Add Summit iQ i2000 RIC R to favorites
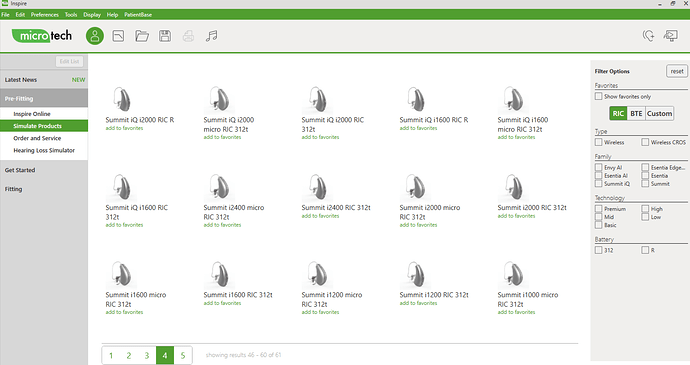Screen dimensions: 690x365 [124, 128]
